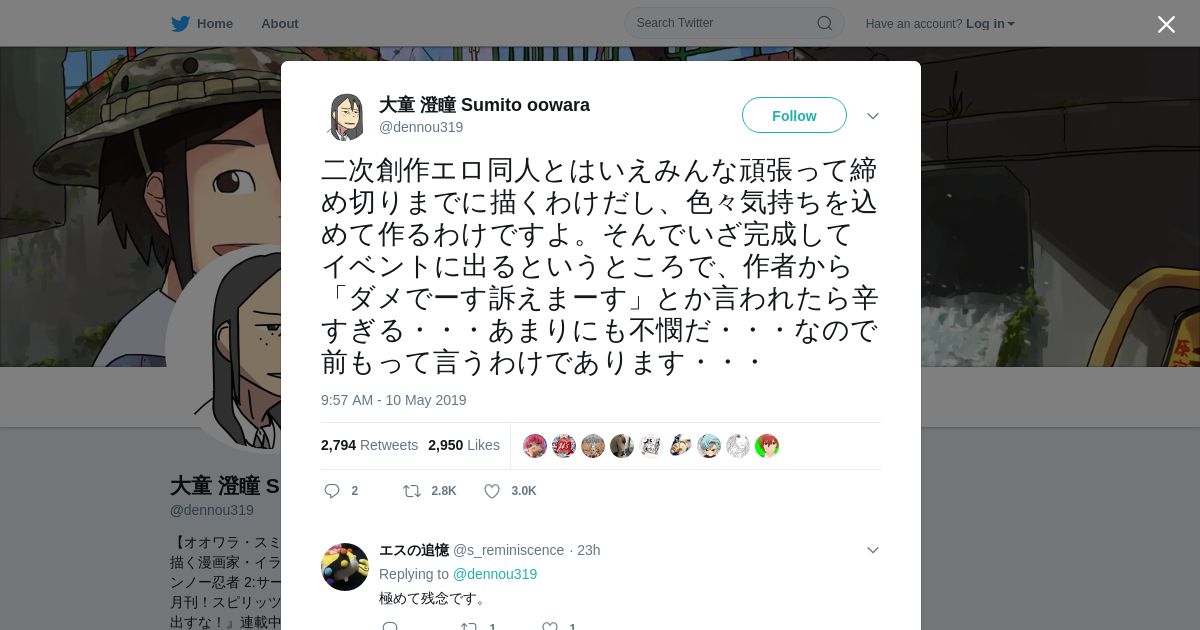Viewport: 1200px width, 630px height.
Task: Open the Log in dropdown
Action: [x=990, y=23]
